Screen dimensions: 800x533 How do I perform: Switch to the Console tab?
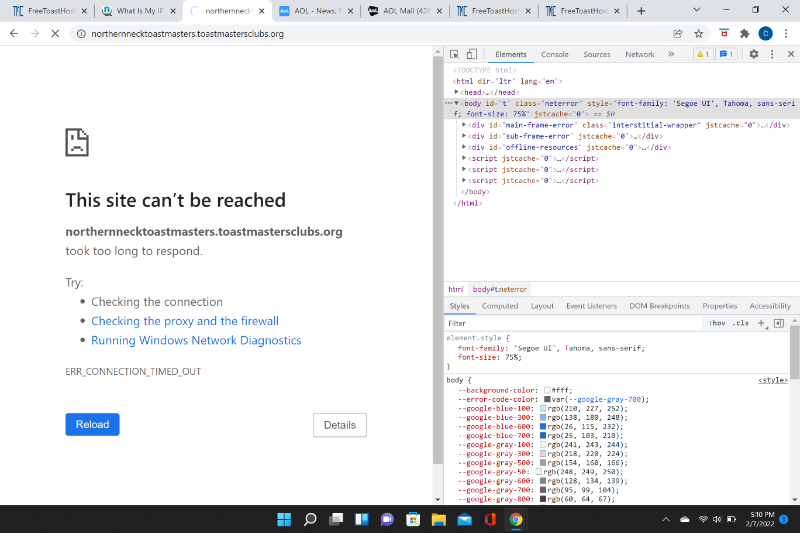(x=555, y=54)
